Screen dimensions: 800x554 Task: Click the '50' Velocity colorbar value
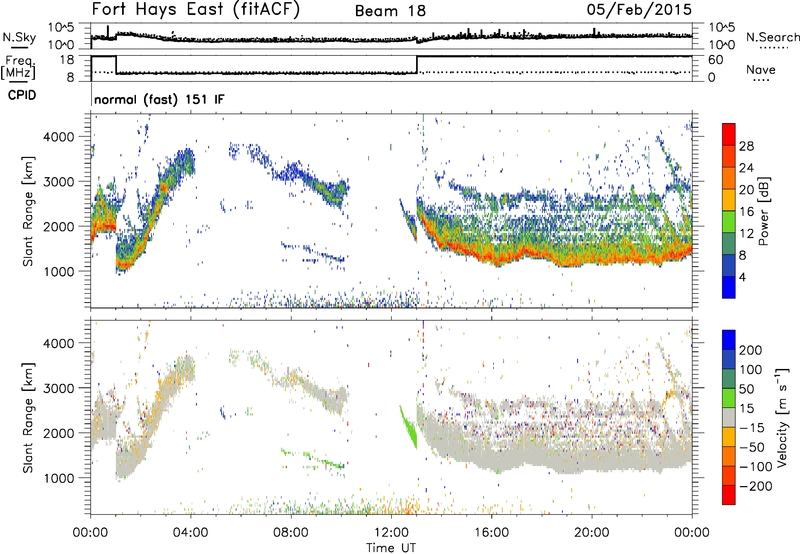click(746, 389)
